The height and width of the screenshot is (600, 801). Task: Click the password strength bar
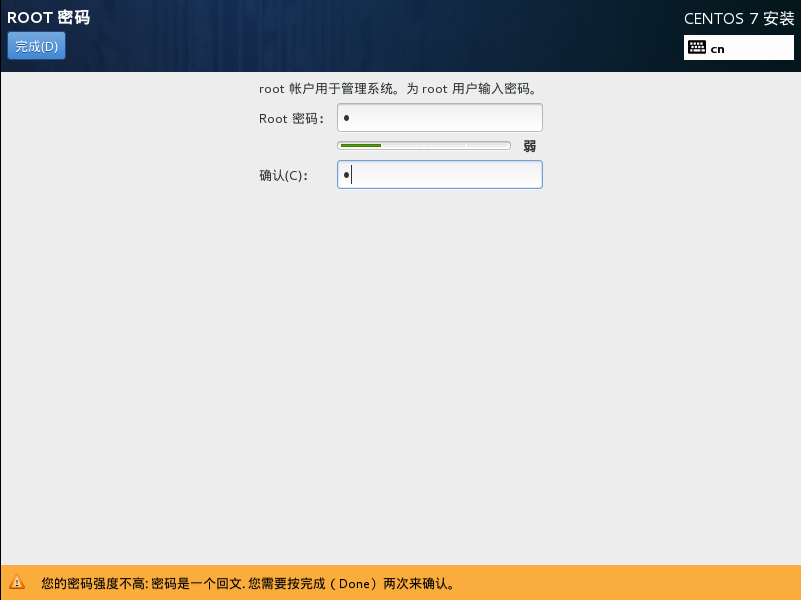pos(424,145)
